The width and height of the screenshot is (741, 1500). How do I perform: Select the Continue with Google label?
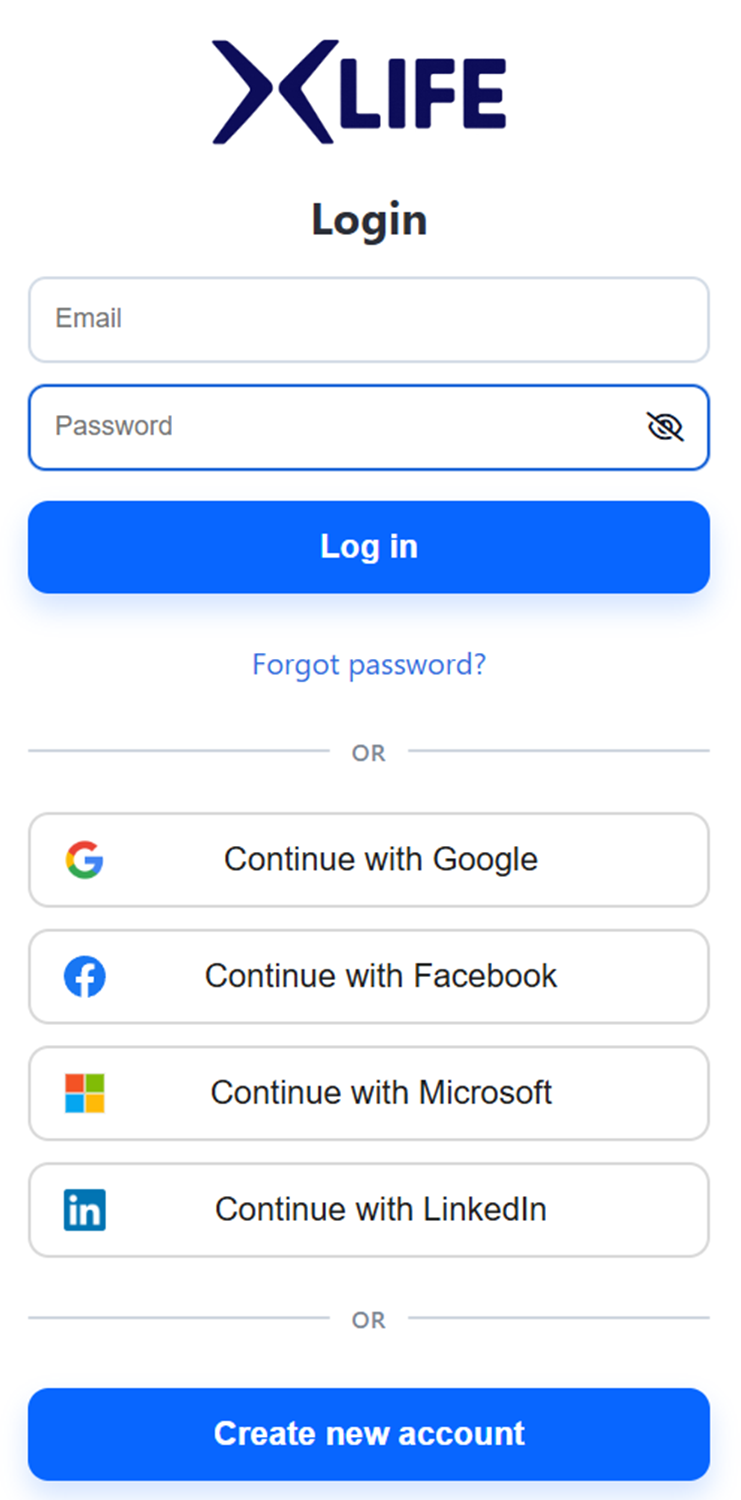click(381, 859)
